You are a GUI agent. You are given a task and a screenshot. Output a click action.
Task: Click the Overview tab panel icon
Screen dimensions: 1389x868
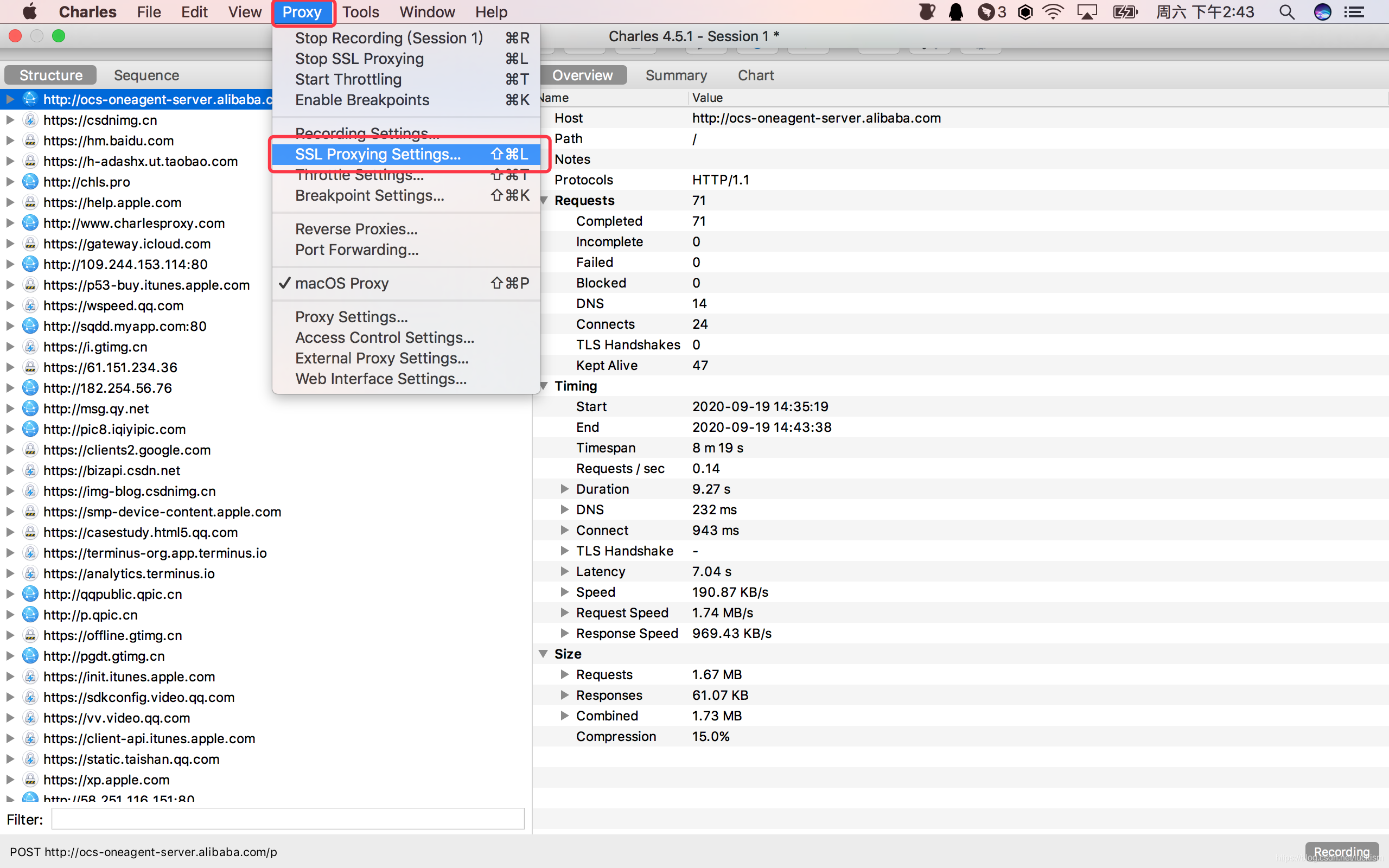pyautogui.click(x=583, y=76)
